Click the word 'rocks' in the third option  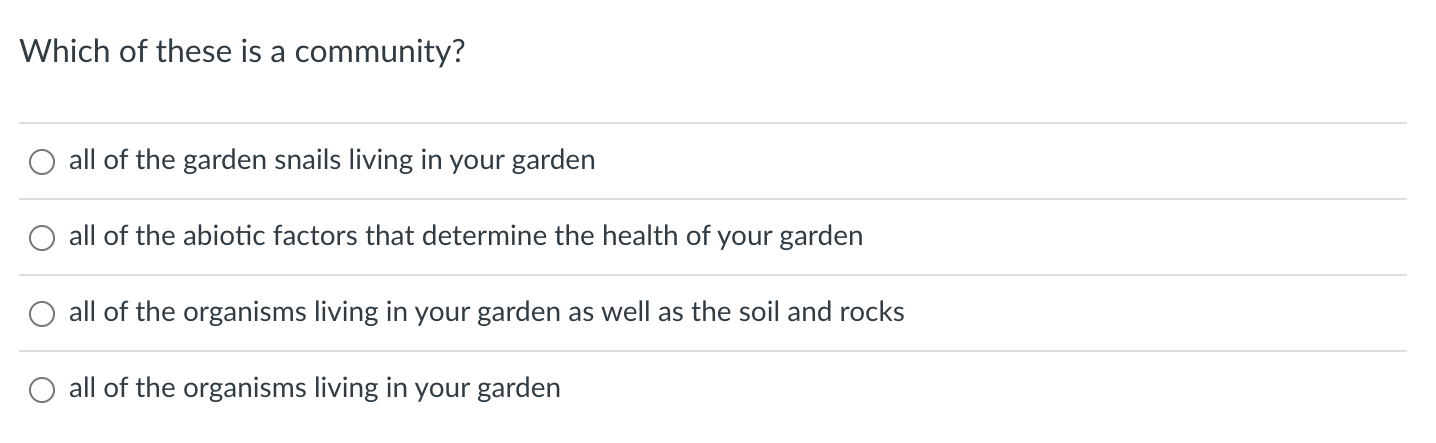tap(874, 312)
